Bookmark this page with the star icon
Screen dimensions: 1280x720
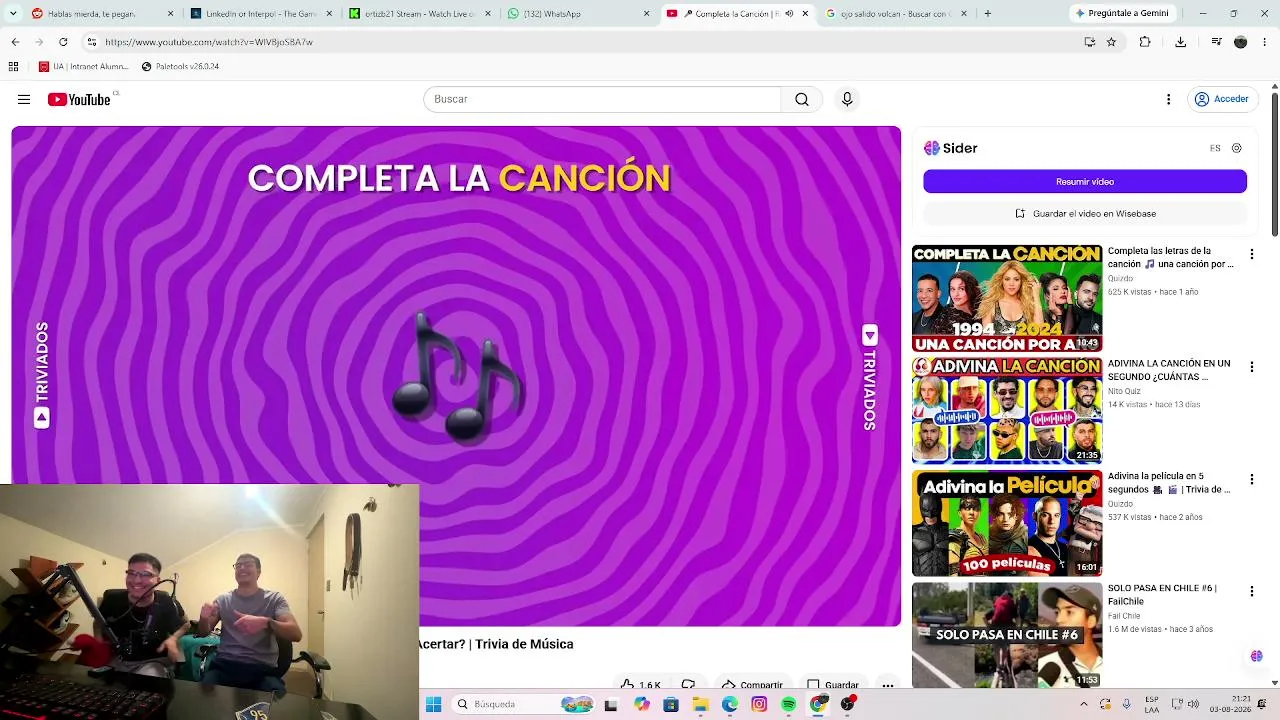coord(1111,42)
